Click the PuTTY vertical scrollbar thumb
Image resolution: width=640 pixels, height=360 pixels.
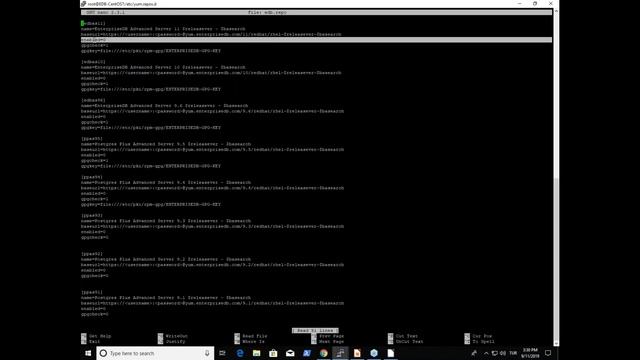[x=556, y=258]
